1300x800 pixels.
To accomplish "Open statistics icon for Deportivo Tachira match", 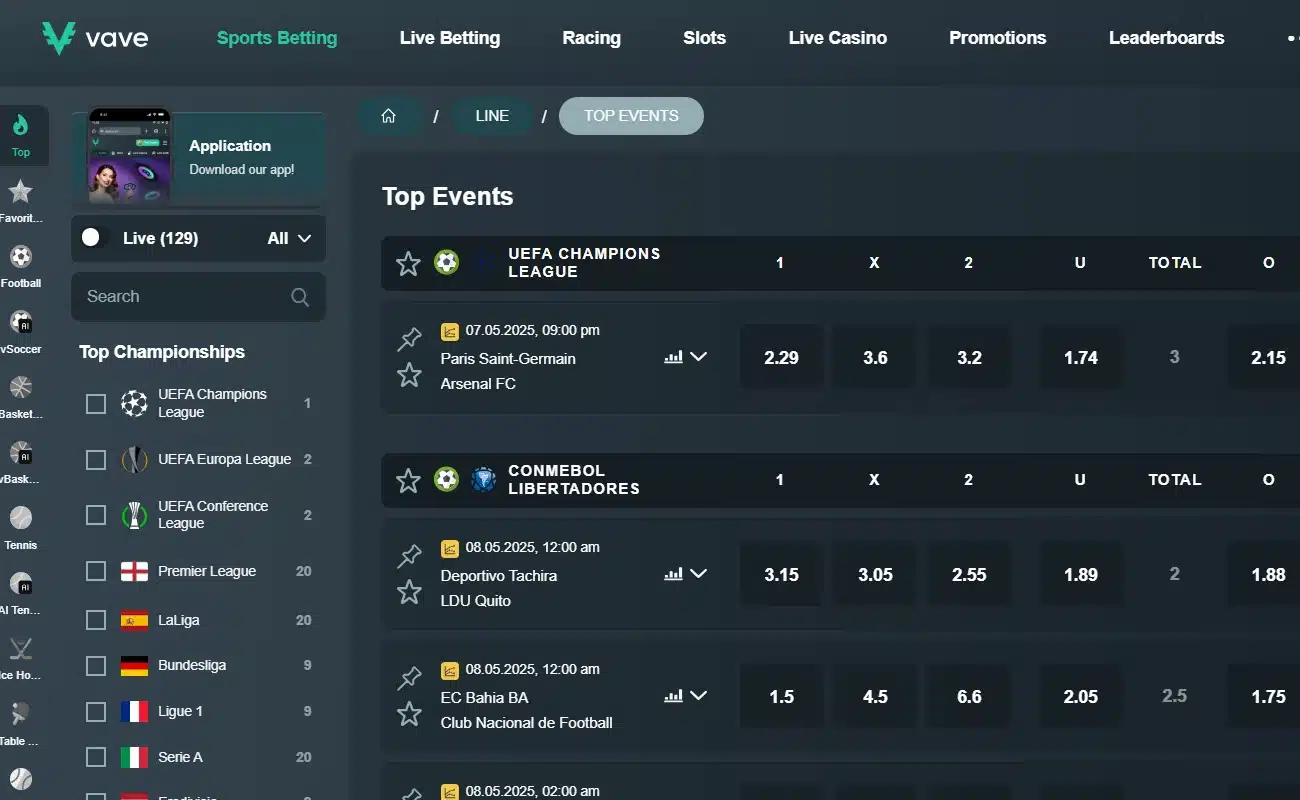I will click(x=673, y=574).
